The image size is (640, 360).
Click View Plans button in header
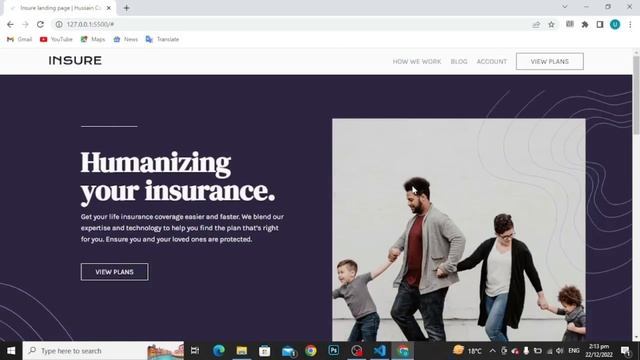pos(549,61)
